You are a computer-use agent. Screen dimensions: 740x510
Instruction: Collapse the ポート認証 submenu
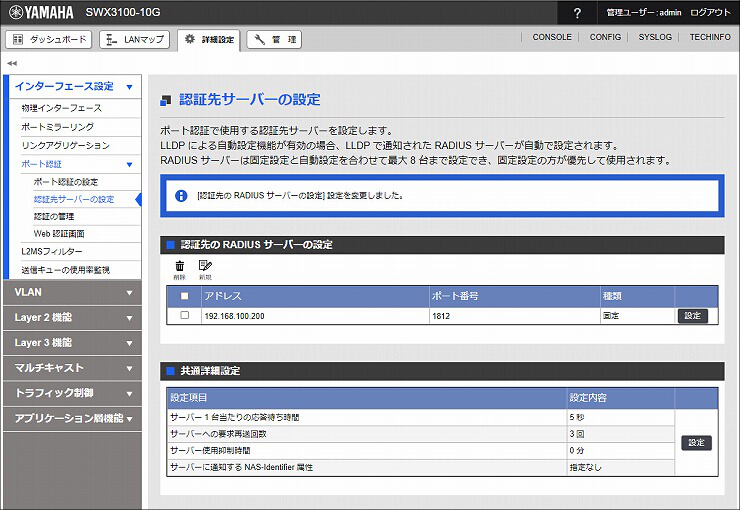click(x=81, y=164)
